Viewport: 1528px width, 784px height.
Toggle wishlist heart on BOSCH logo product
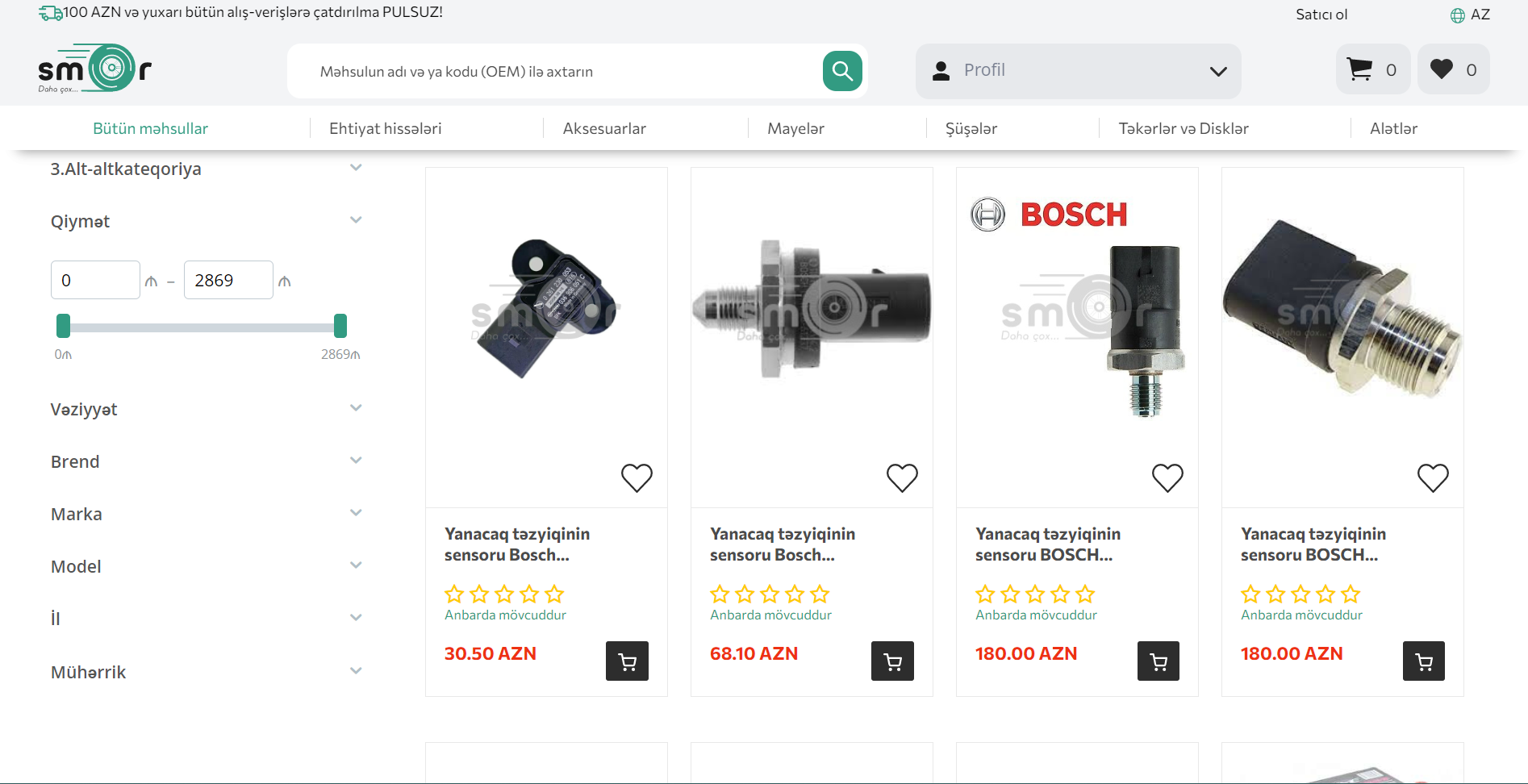(1167, 477)
